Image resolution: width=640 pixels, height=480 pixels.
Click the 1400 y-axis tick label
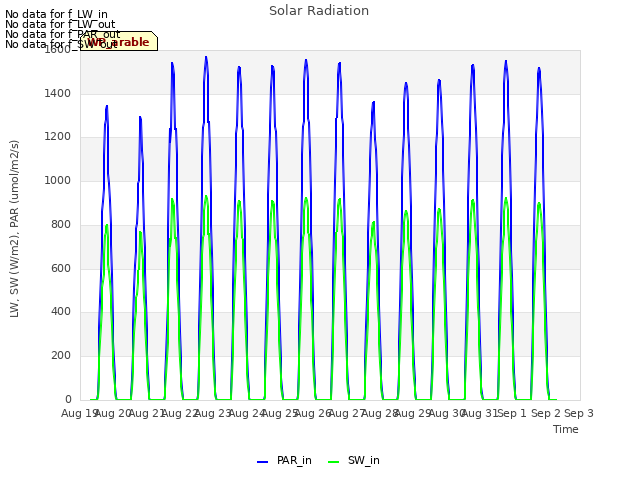pyautogui.click(x=58, y=93)
